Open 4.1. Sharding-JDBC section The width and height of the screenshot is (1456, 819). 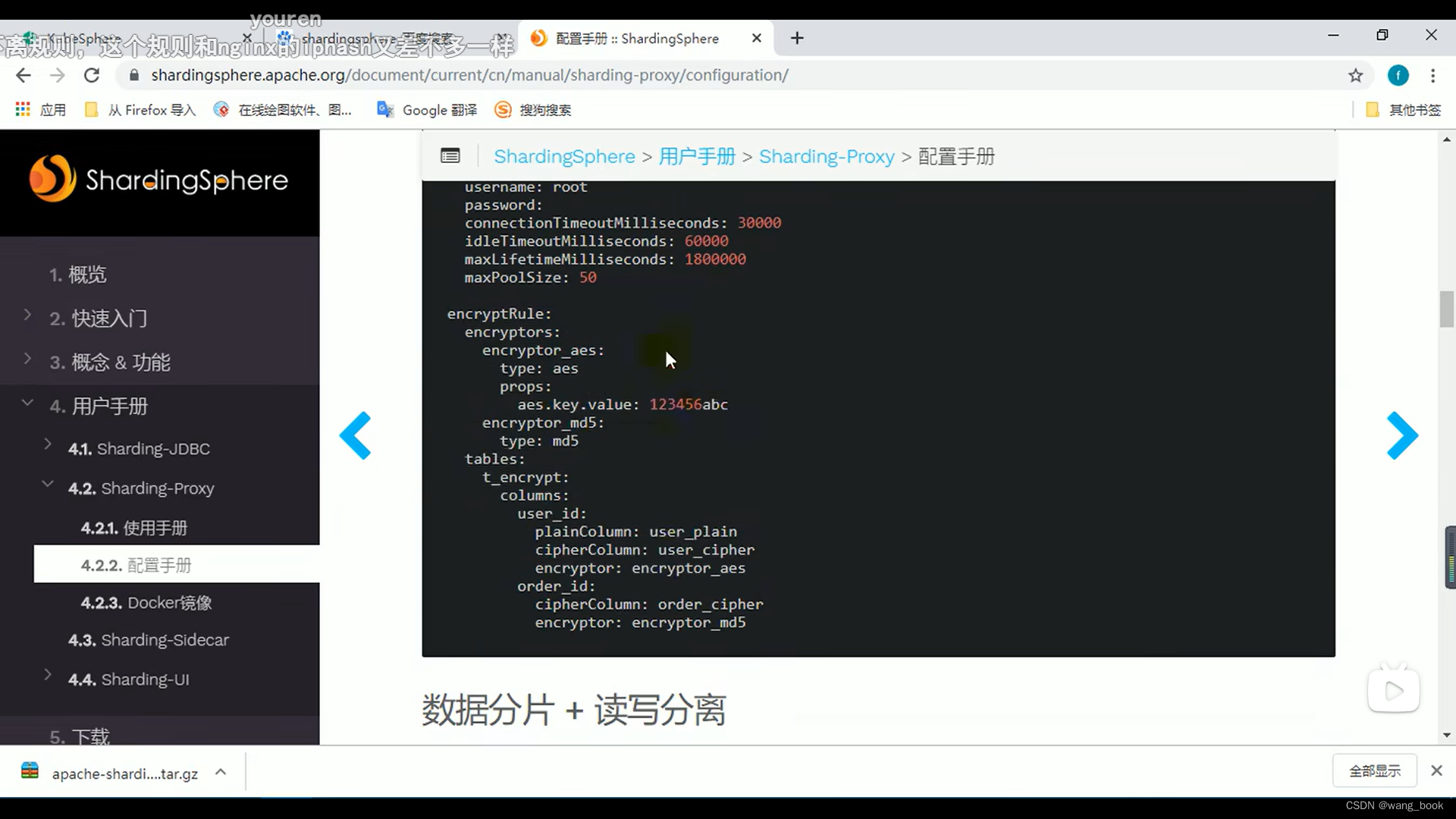[139, 449]
